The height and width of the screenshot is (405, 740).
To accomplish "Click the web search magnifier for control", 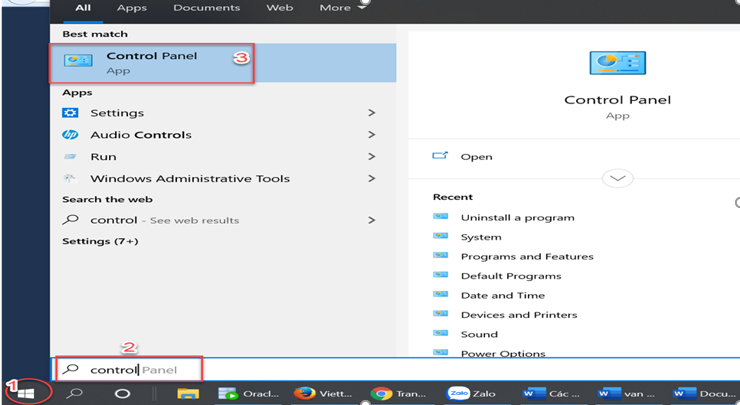I will pos(70,219).
